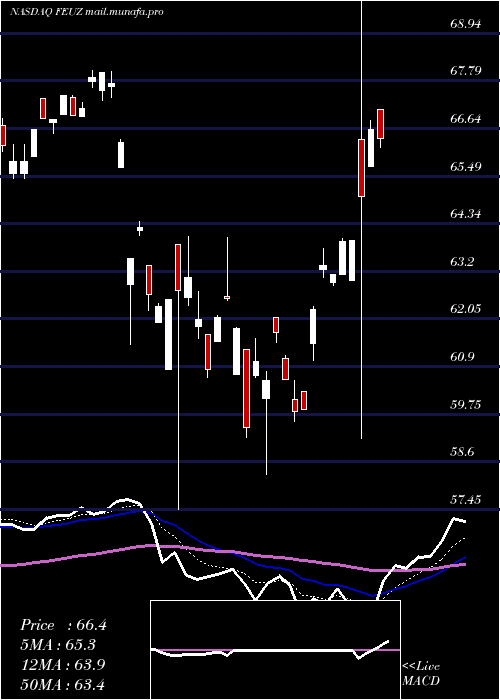Select the 60.9 price axis label
The height and width of the screenshot is (700, 500).
coord(462,356)
